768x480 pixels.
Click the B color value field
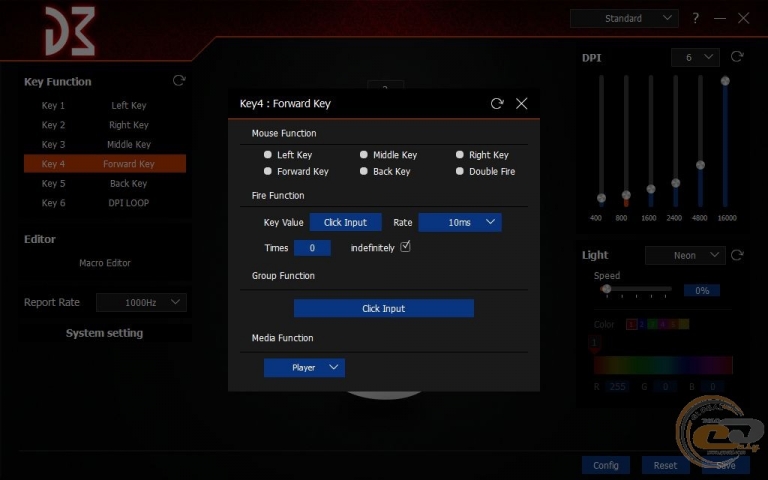pos(713,386)
